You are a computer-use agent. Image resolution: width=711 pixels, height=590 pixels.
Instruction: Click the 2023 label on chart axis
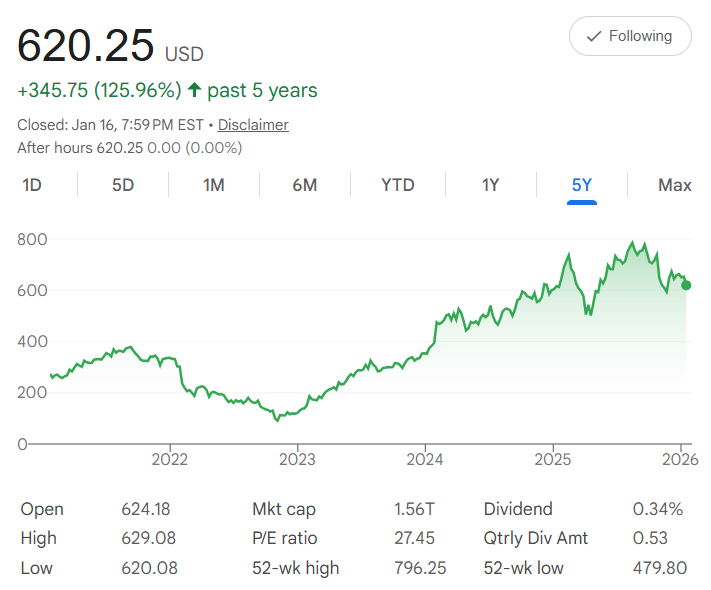(297, 460)
